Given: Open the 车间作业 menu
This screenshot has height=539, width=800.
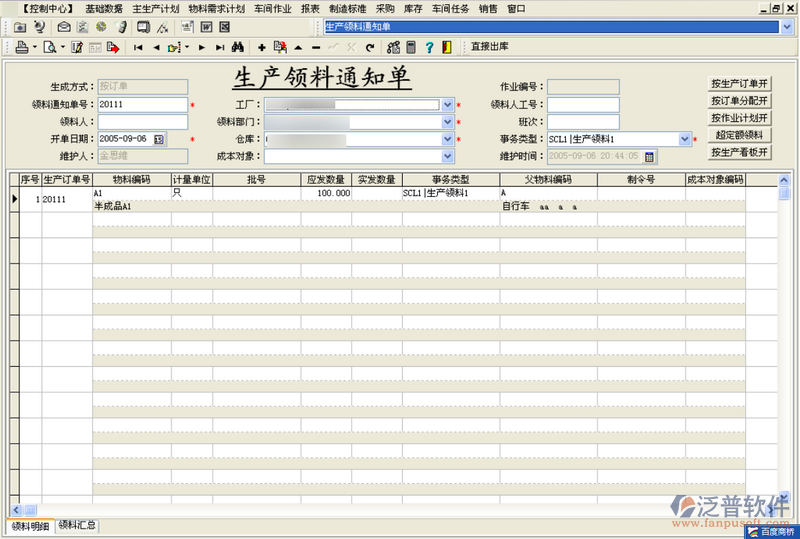Looking at the screenshot, I should [x=273, y=8].
